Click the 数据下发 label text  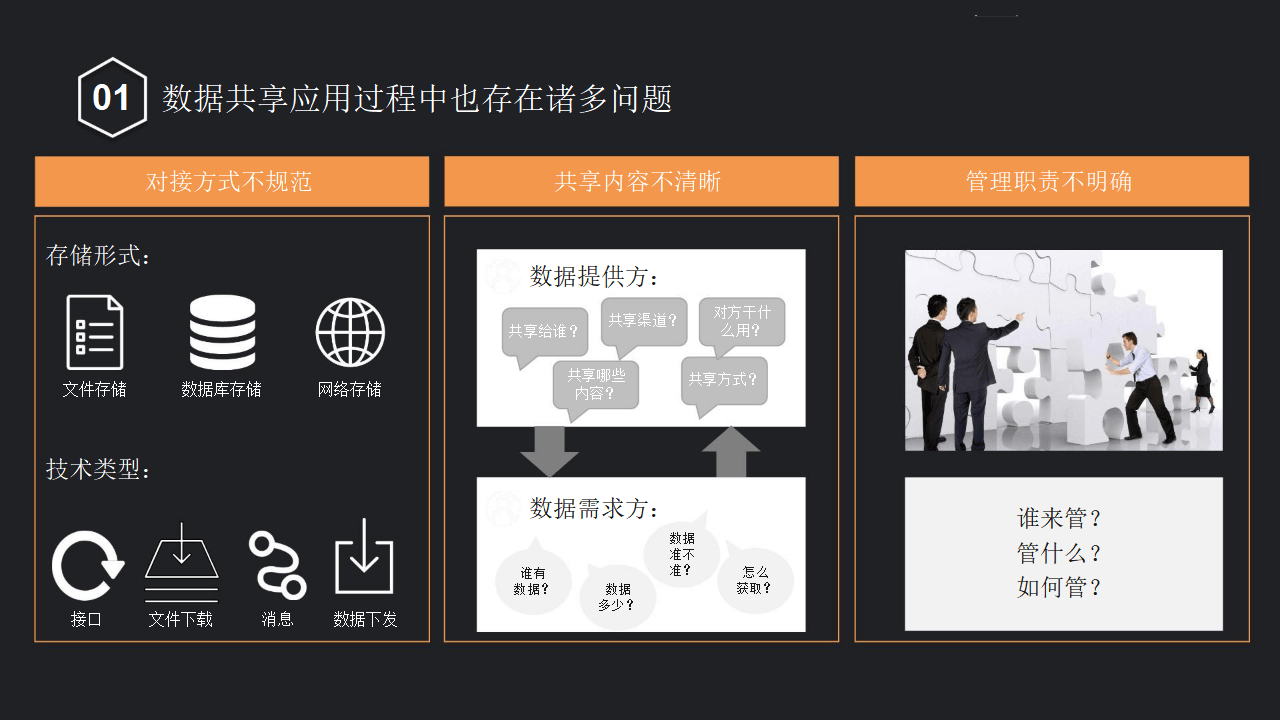point(366,619)
